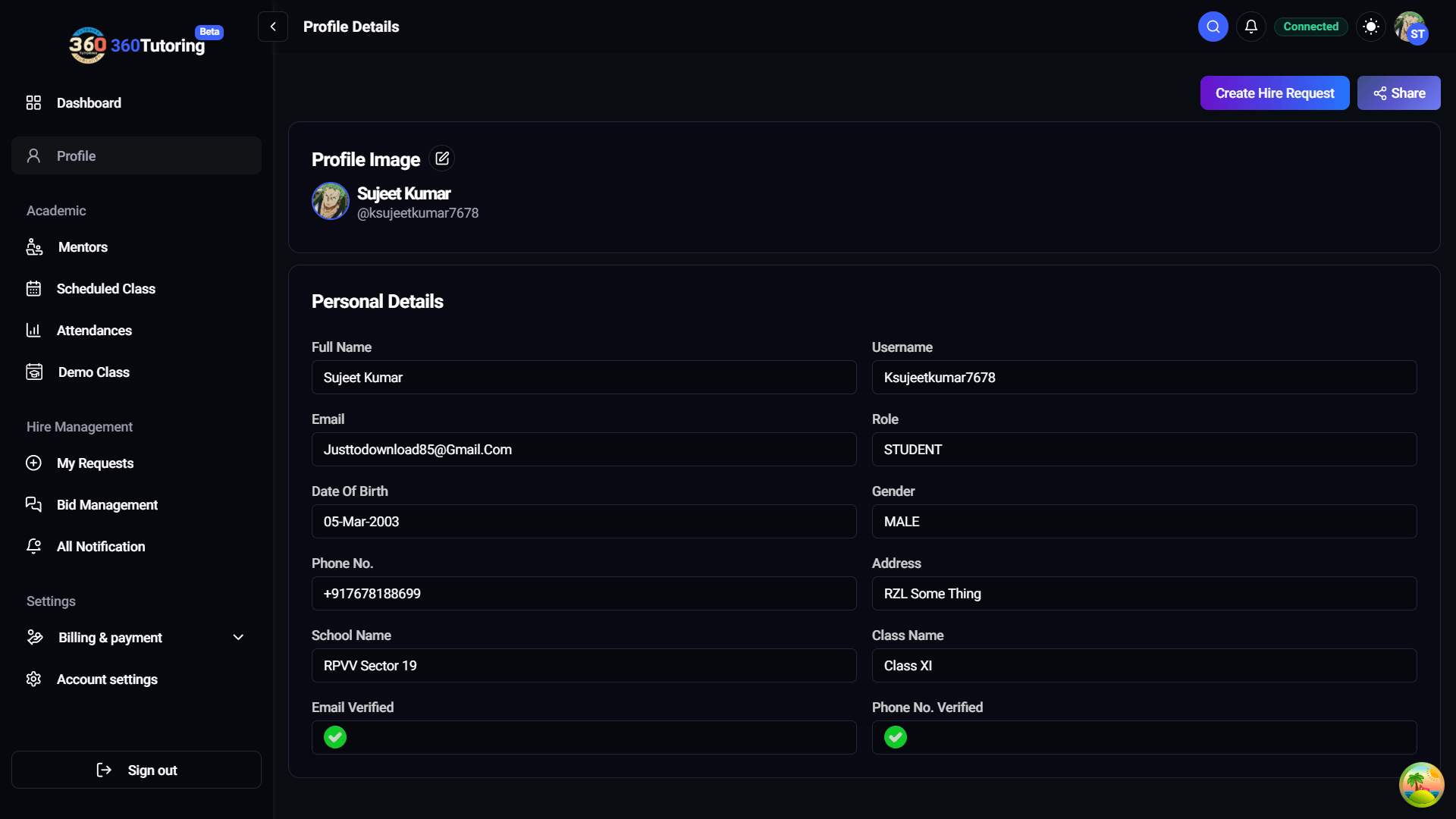
Task: Open the notifications bell
Action: [x=1250, y=27]
